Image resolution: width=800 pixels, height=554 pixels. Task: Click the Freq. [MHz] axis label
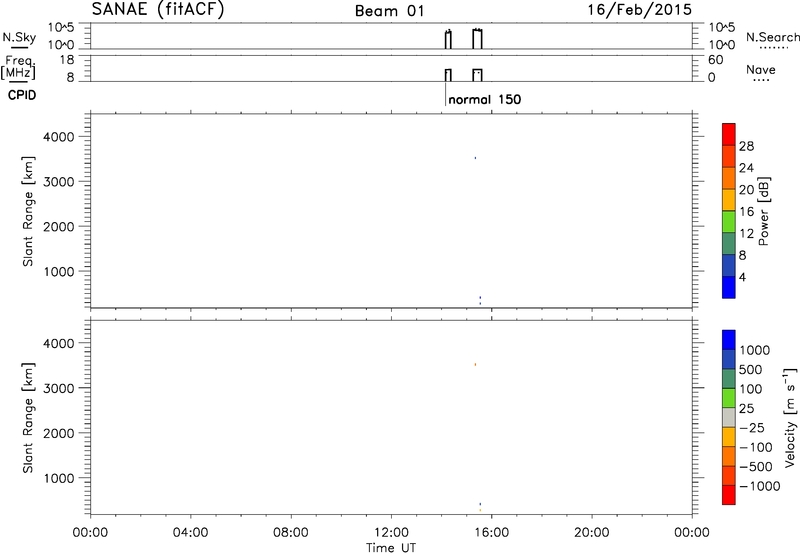pyautogui.click(x=19, y=68)
